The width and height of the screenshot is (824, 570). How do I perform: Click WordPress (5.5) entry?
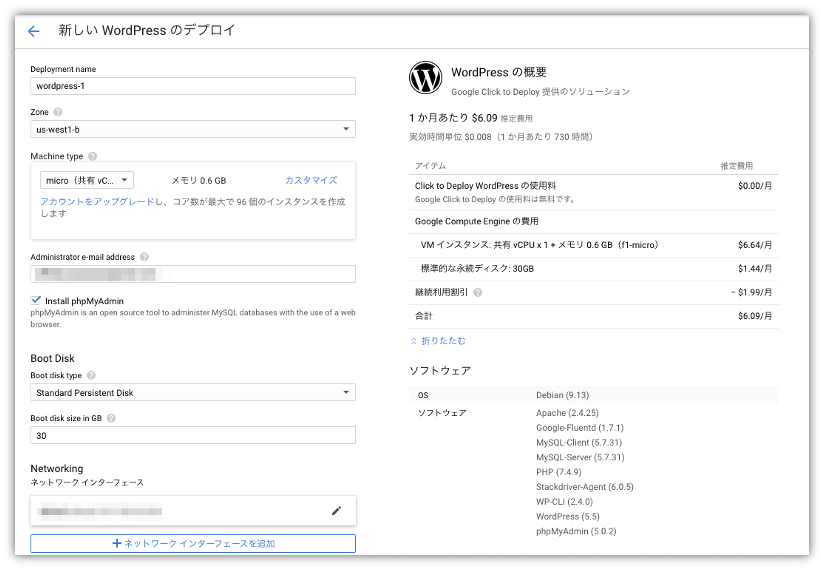click(568, 516)
